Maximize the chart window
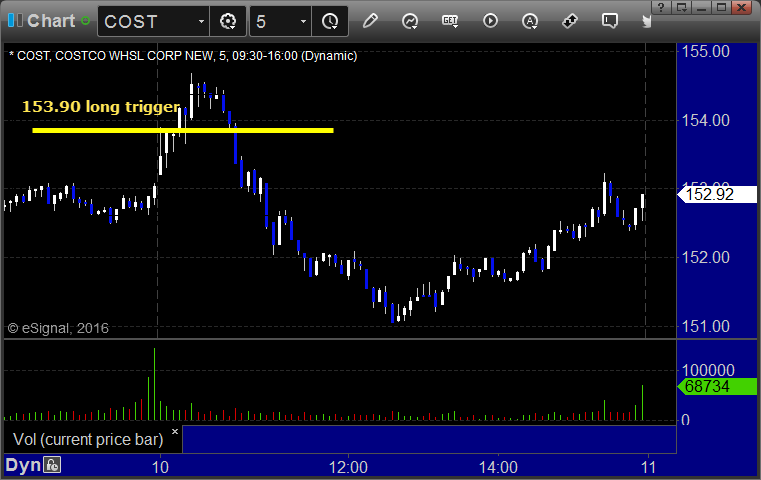Screen dimensions: 761x480 (x=721, y=7)
